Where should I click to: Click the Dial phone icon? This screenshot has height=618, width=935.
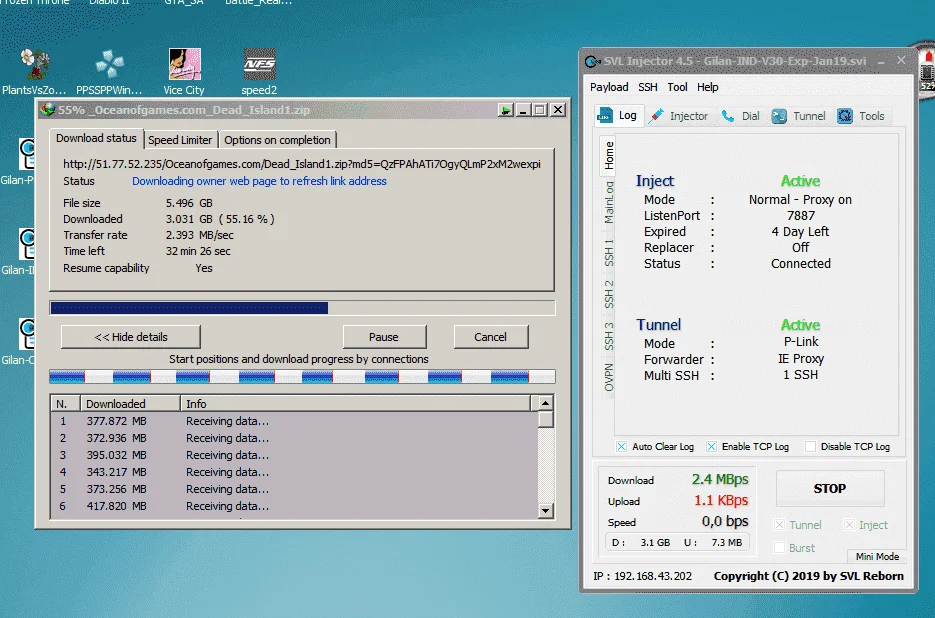click(727, 116)
